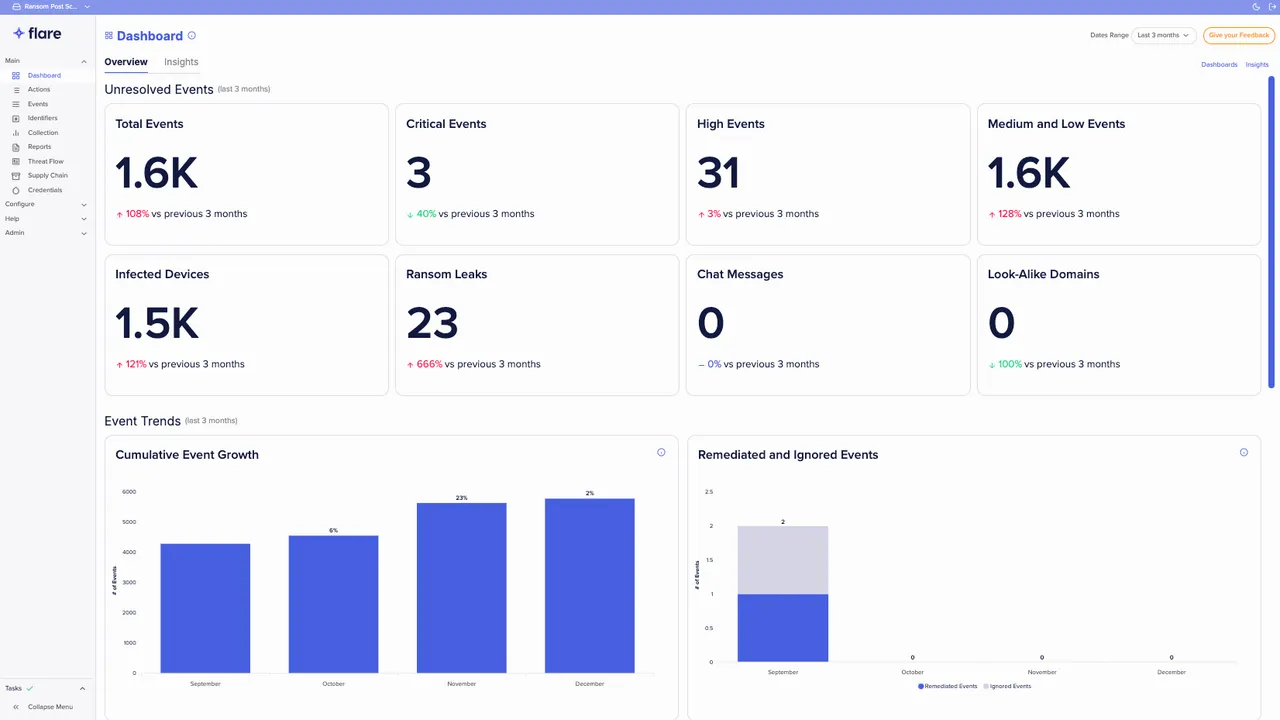1280x720 pixels.
Task: Toggle Ignored Events legend series
Action: pyautogui.click(x=1008, y=686)
